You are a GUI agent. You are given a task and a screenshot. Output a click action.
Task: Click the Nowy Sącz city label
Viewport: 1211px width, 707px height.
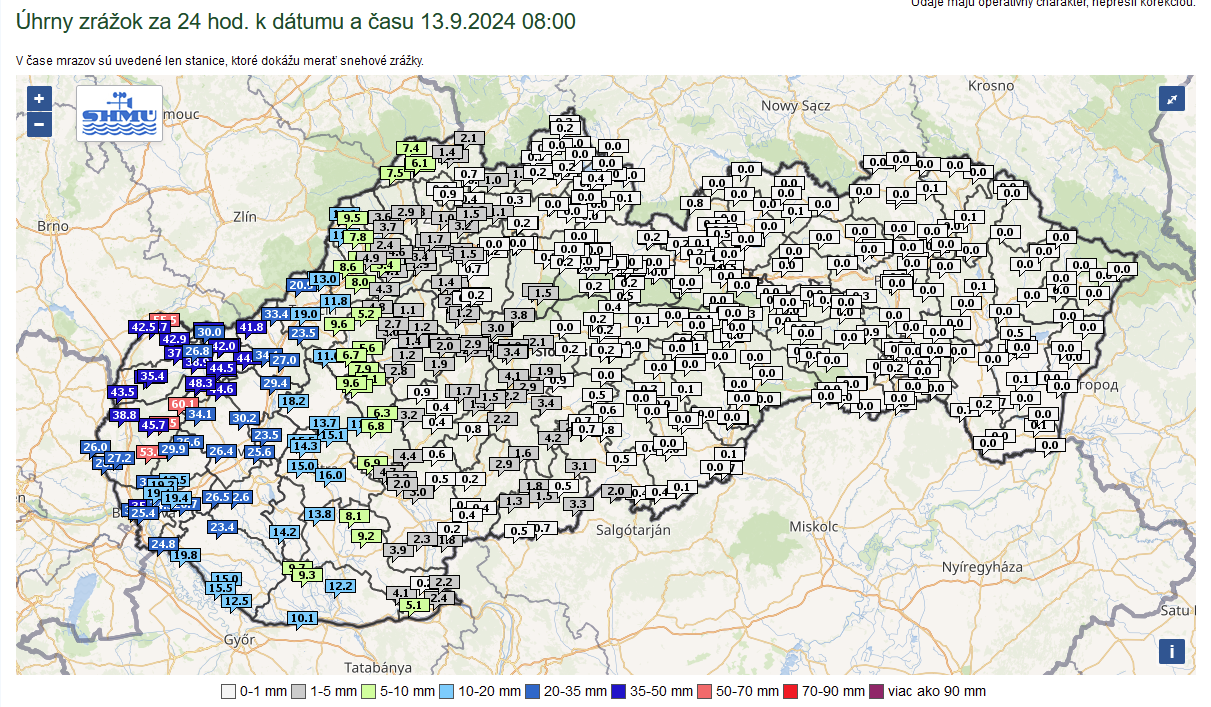pyautogui.click(x=795, y=105)
